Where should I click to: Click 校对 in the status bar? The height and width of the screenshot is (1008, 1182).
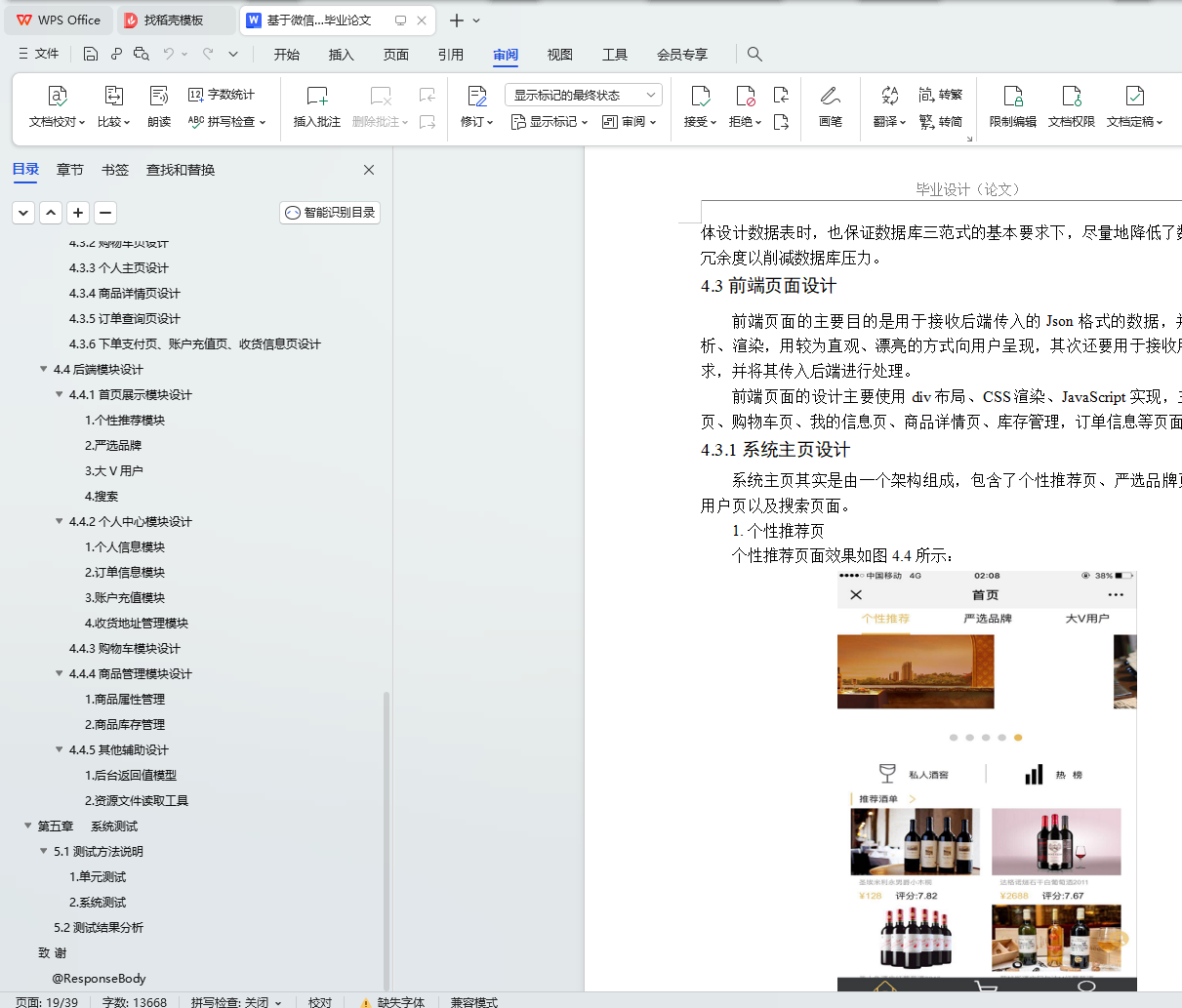tap(320, 1001)
